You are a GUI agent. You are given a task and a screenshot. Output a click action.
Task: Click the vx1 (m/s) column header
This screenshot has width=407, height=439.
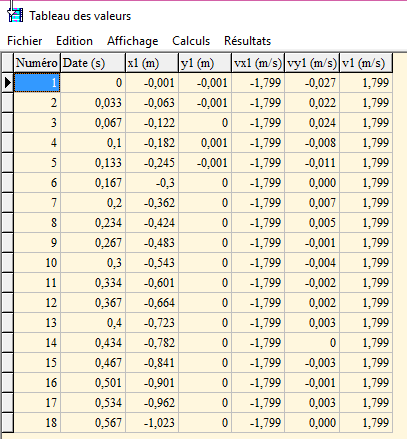click(258, 63)
